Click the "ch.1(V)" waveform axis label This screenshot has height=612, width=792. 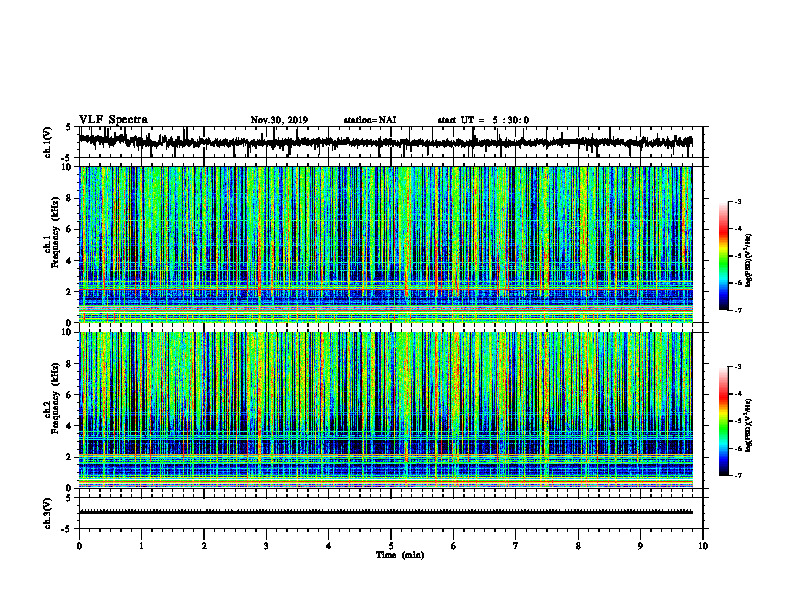(x=47, y=142)
